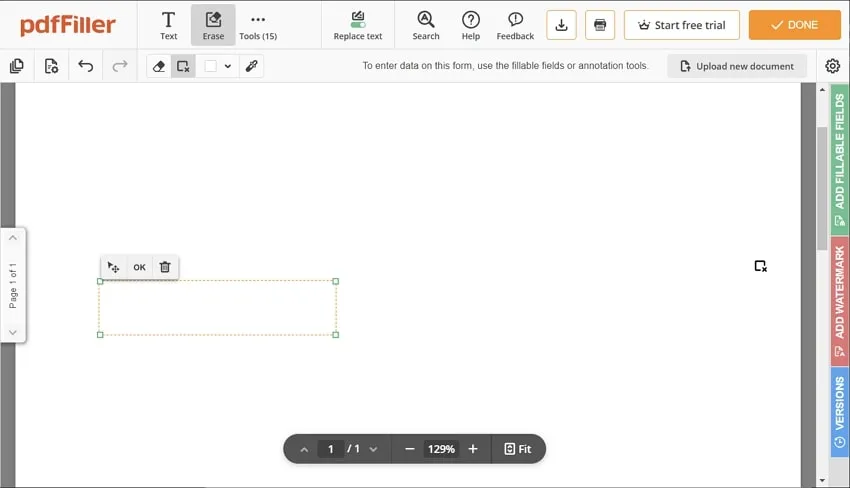Confirm the erase box with OK

pyautogui.click(x=139, y=267)
